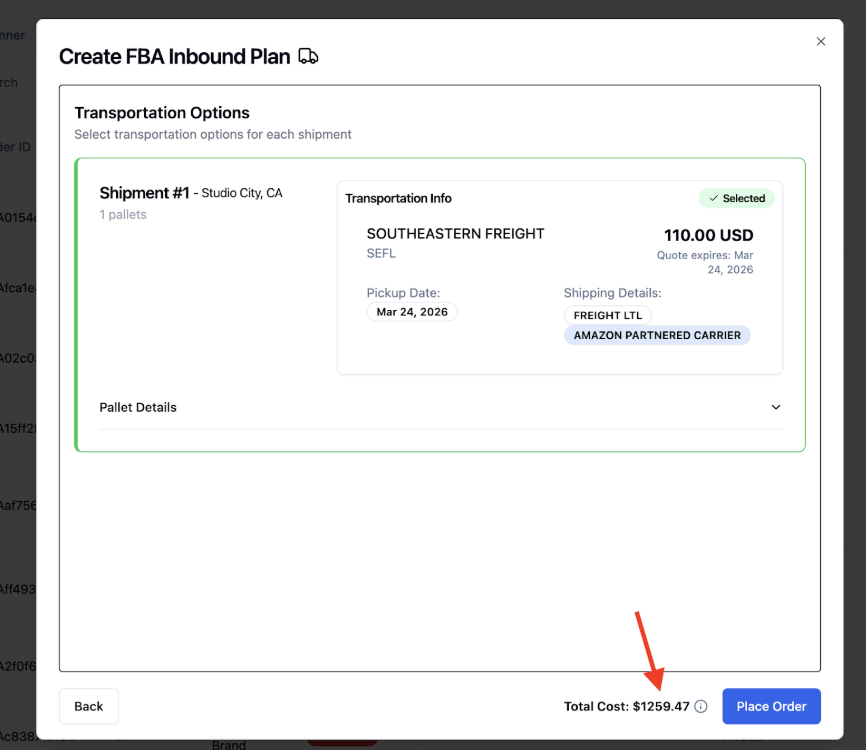Viewport: 866px width, 750px height.
Task: Click the 1 pallets label
Action: 123,215
